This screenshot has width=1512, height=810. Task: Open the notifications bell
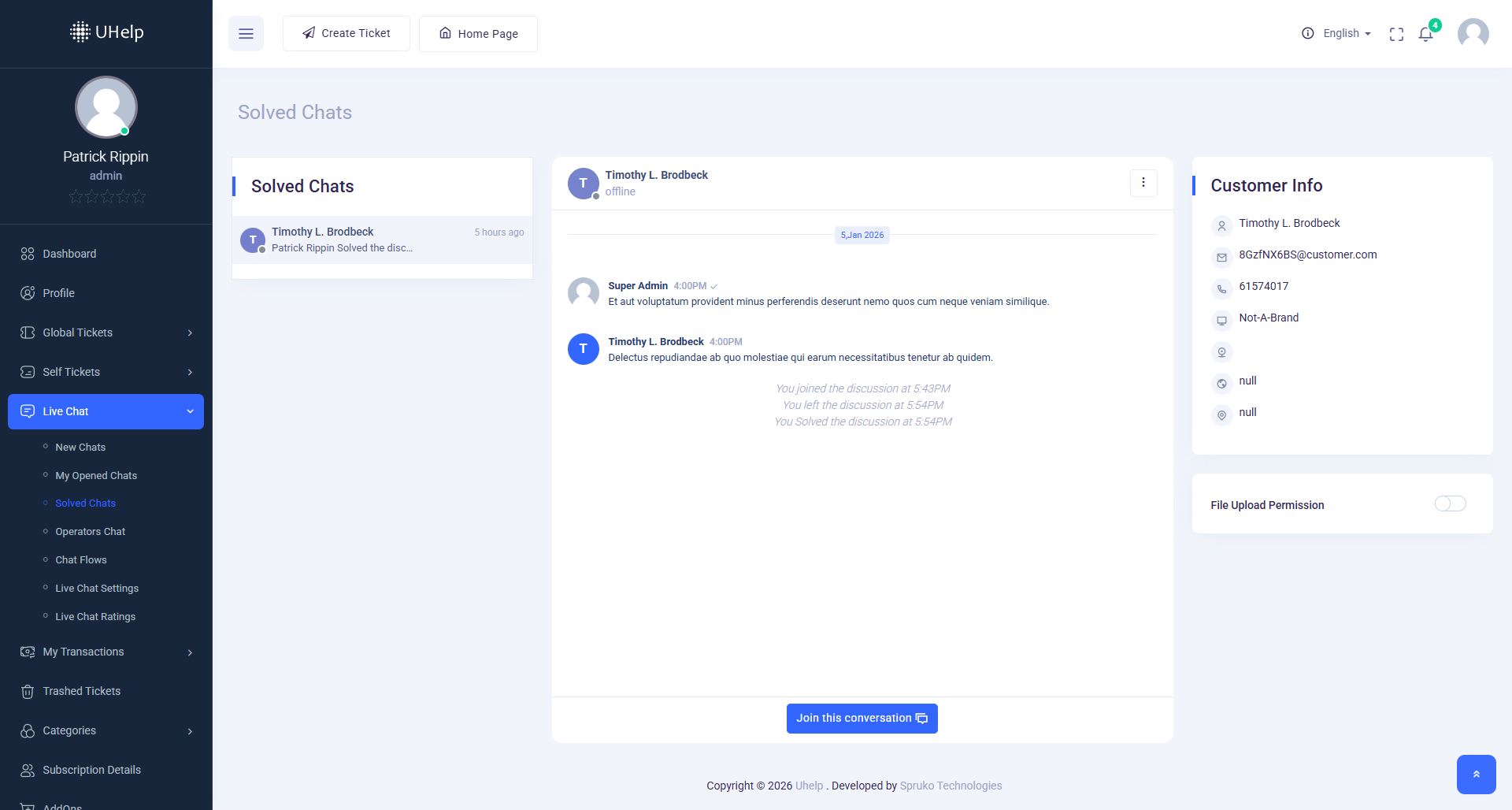(1425, 34)
